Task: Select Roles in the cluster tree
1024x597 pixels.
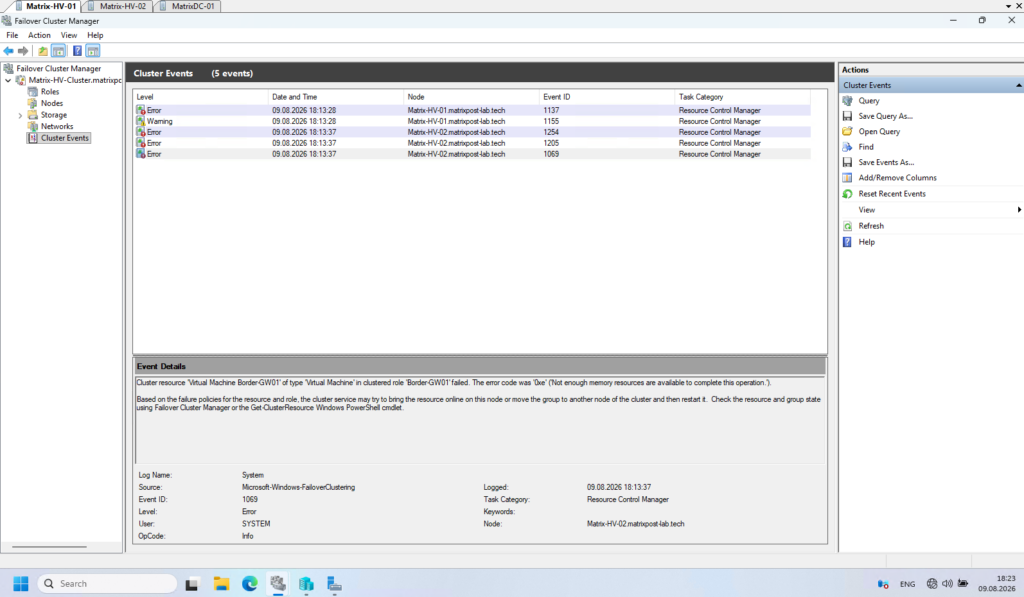Action: [50, 92]
